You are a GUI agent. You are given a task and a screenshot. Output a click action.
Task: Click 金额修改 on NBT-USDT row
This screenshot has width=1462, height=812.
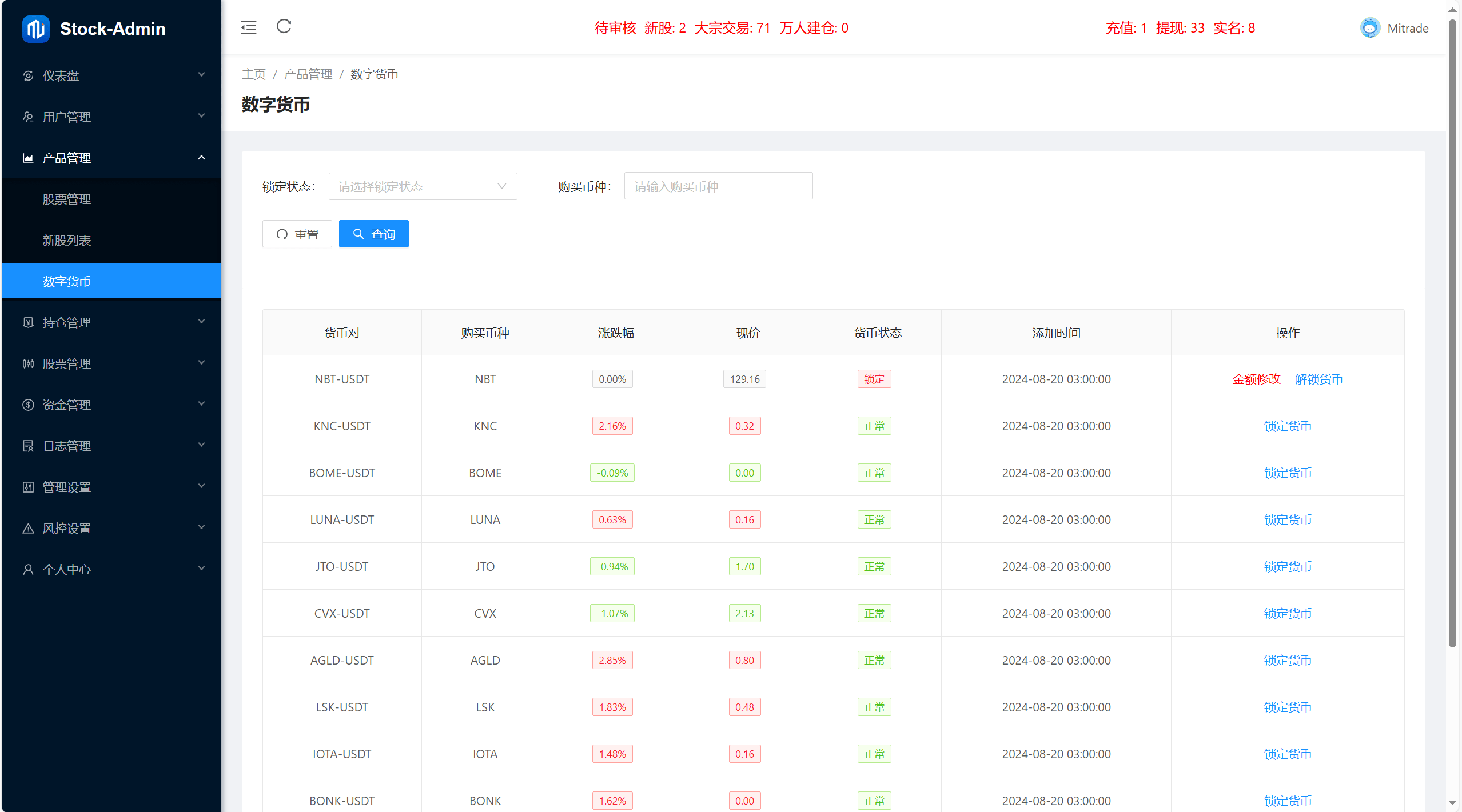pos(1256,379)
